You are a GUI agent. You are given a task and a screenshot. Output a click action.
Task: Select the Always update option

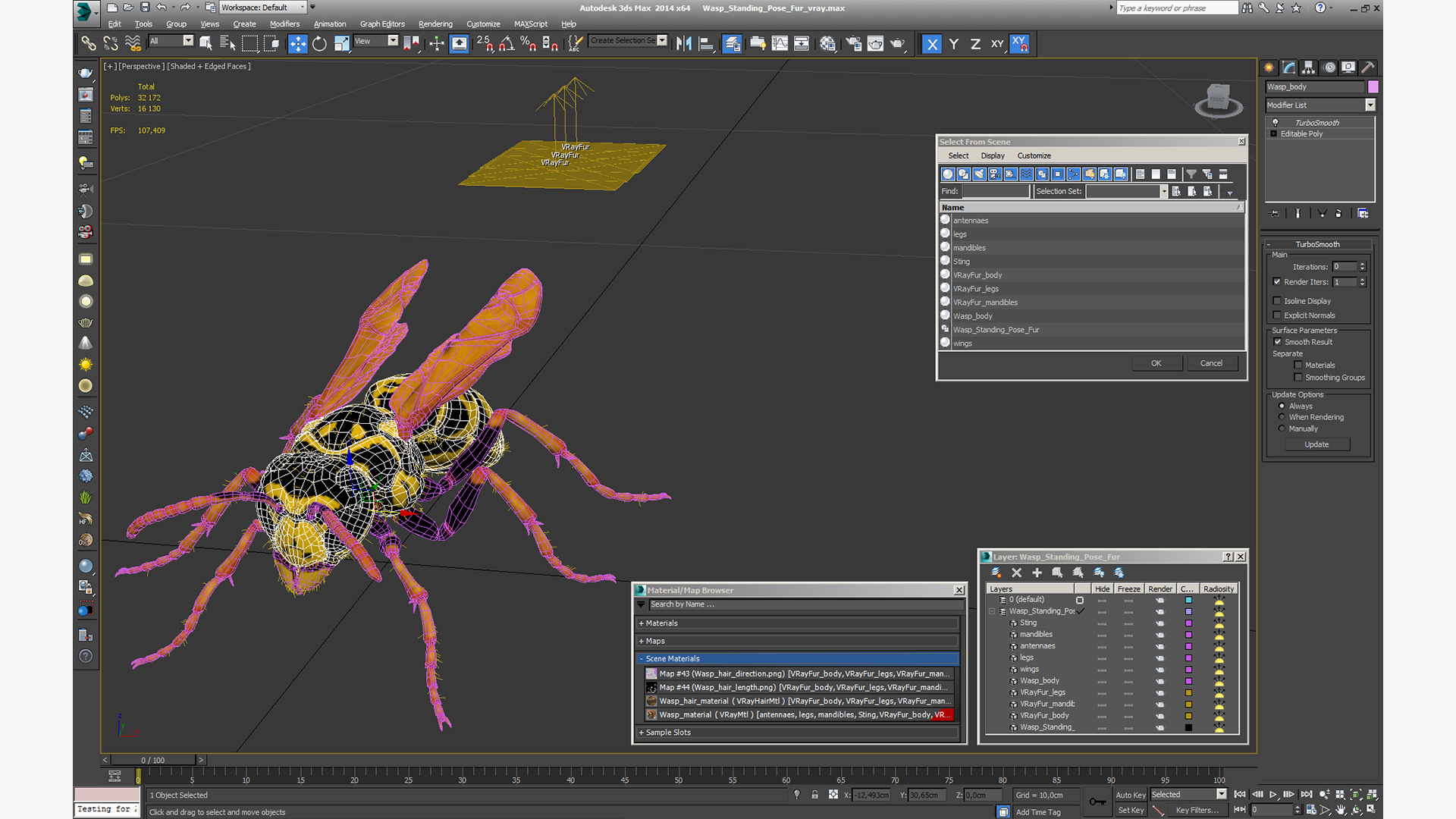[1282, 406]
